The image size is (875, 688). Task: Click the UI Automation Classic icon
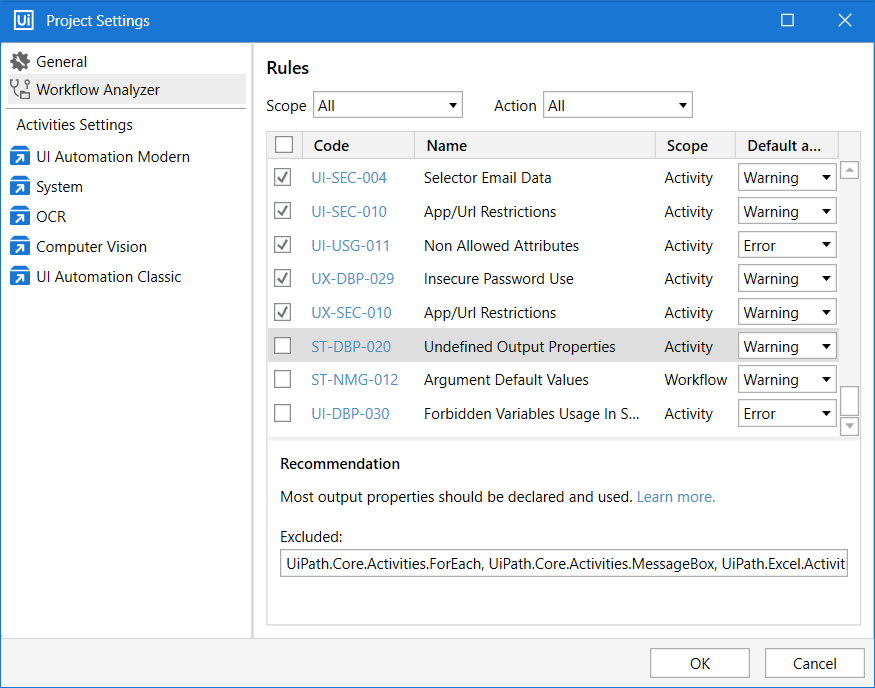click(x=20, y=277)
